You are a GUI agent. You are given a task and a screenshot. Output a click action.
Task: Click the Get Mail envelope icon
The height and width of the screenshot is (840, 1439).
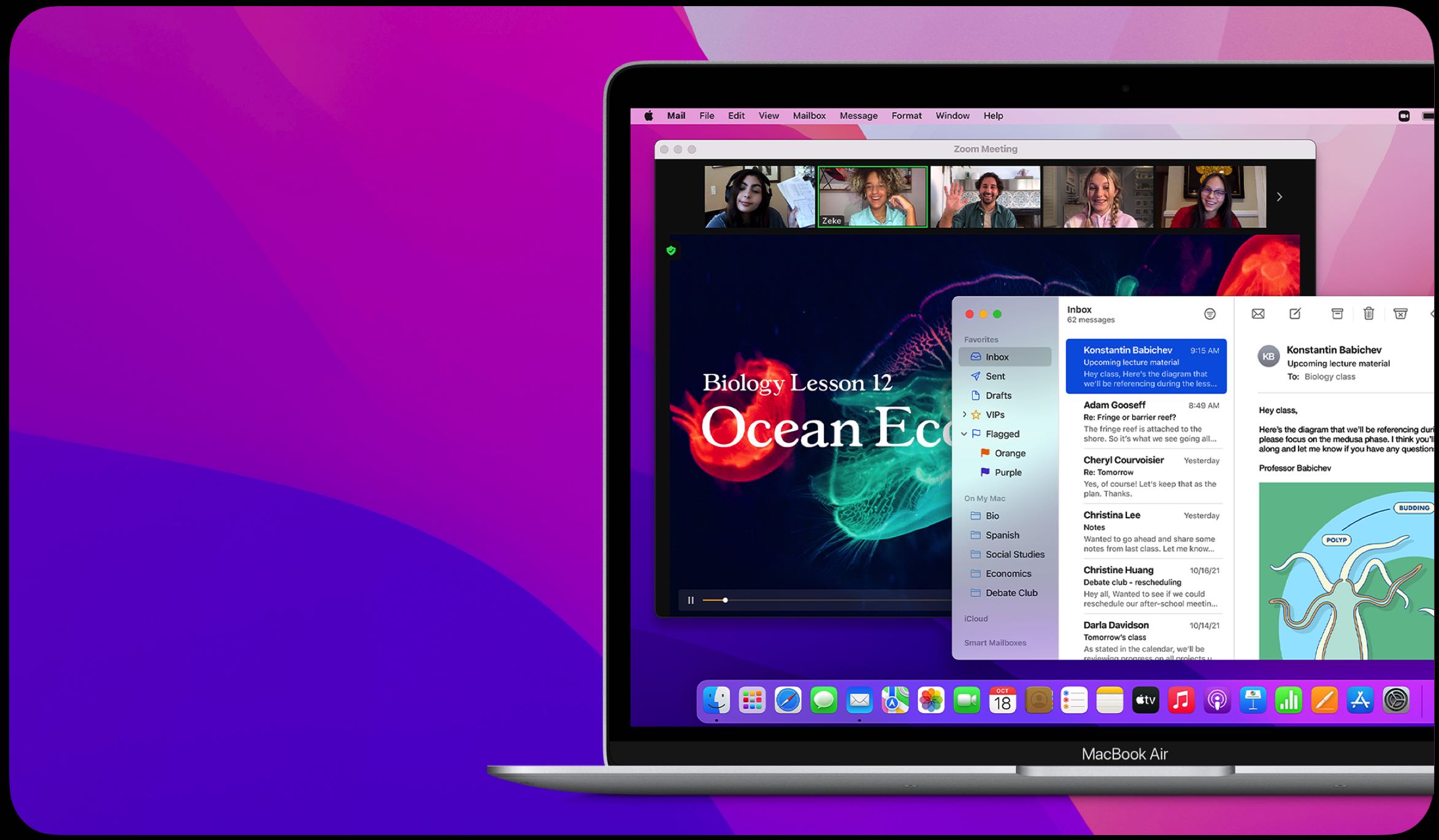(1258, 314)
